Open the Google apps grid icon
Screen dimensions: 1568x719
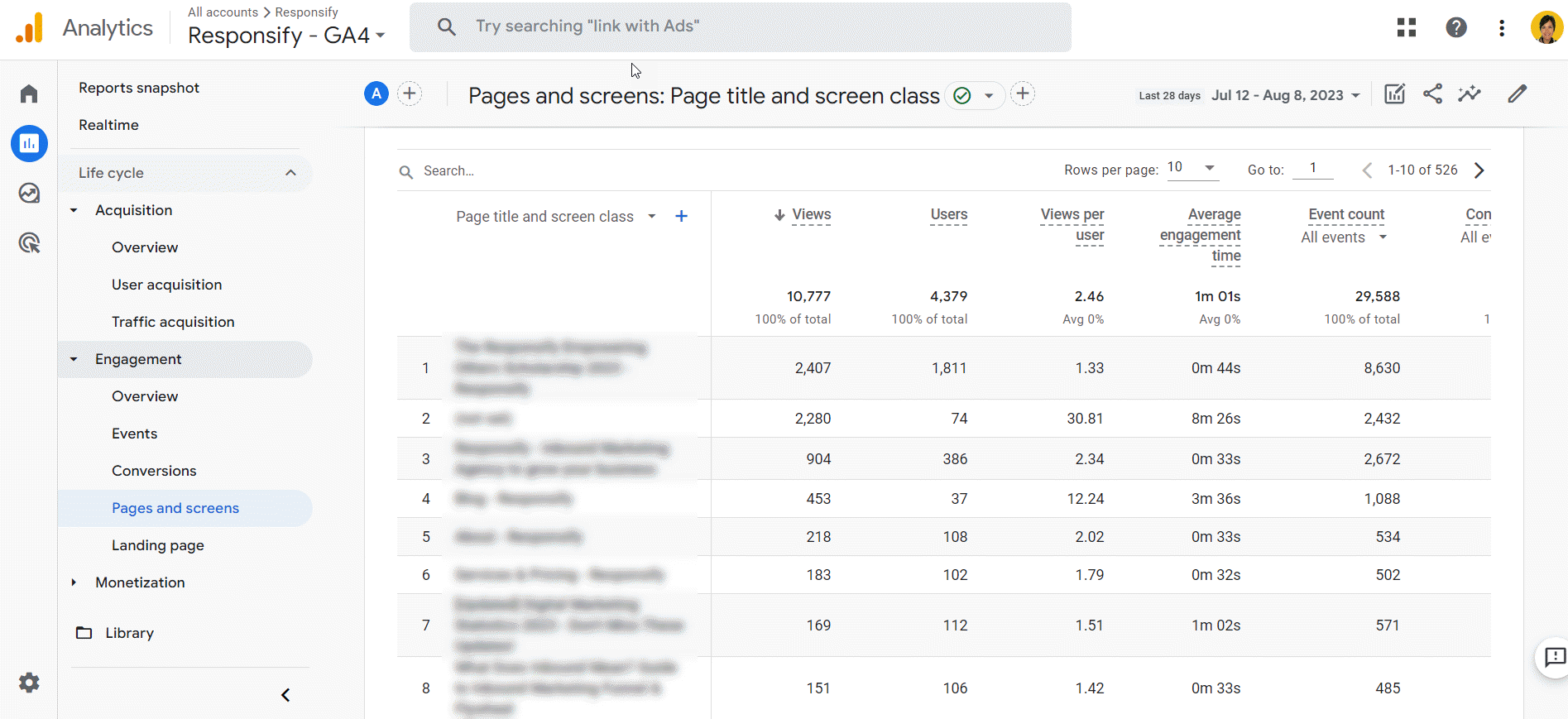pyautogui.click(x=1407, y=27)
